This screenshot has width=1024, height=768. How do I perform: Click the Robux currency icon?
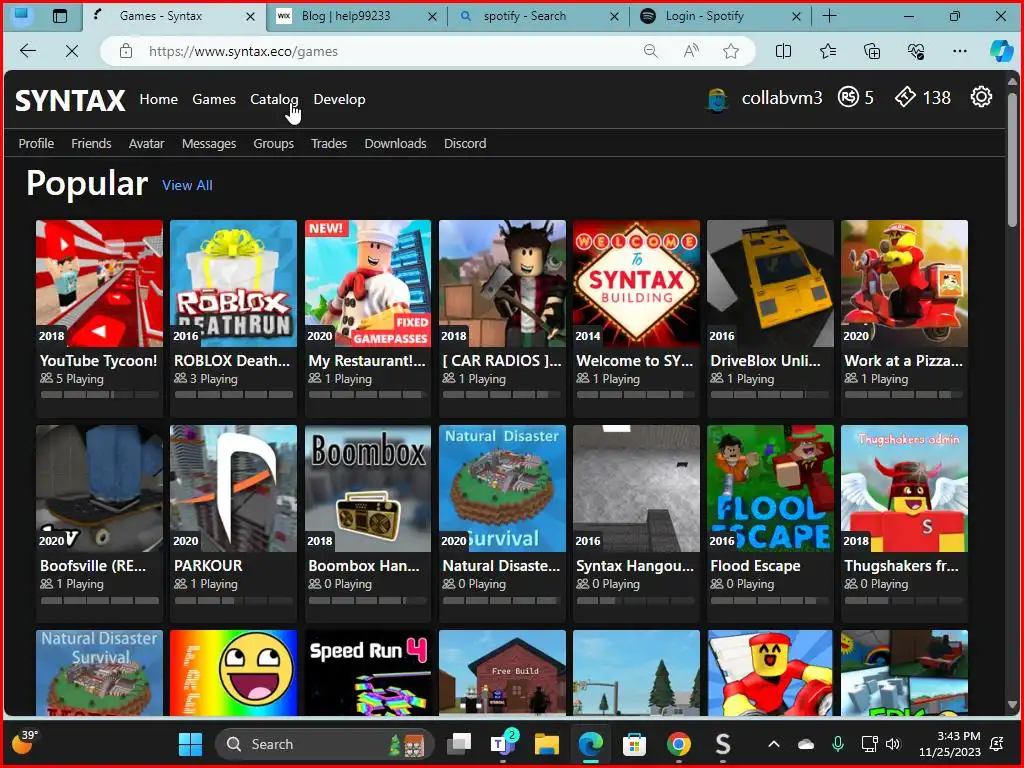tap(848, 97)
